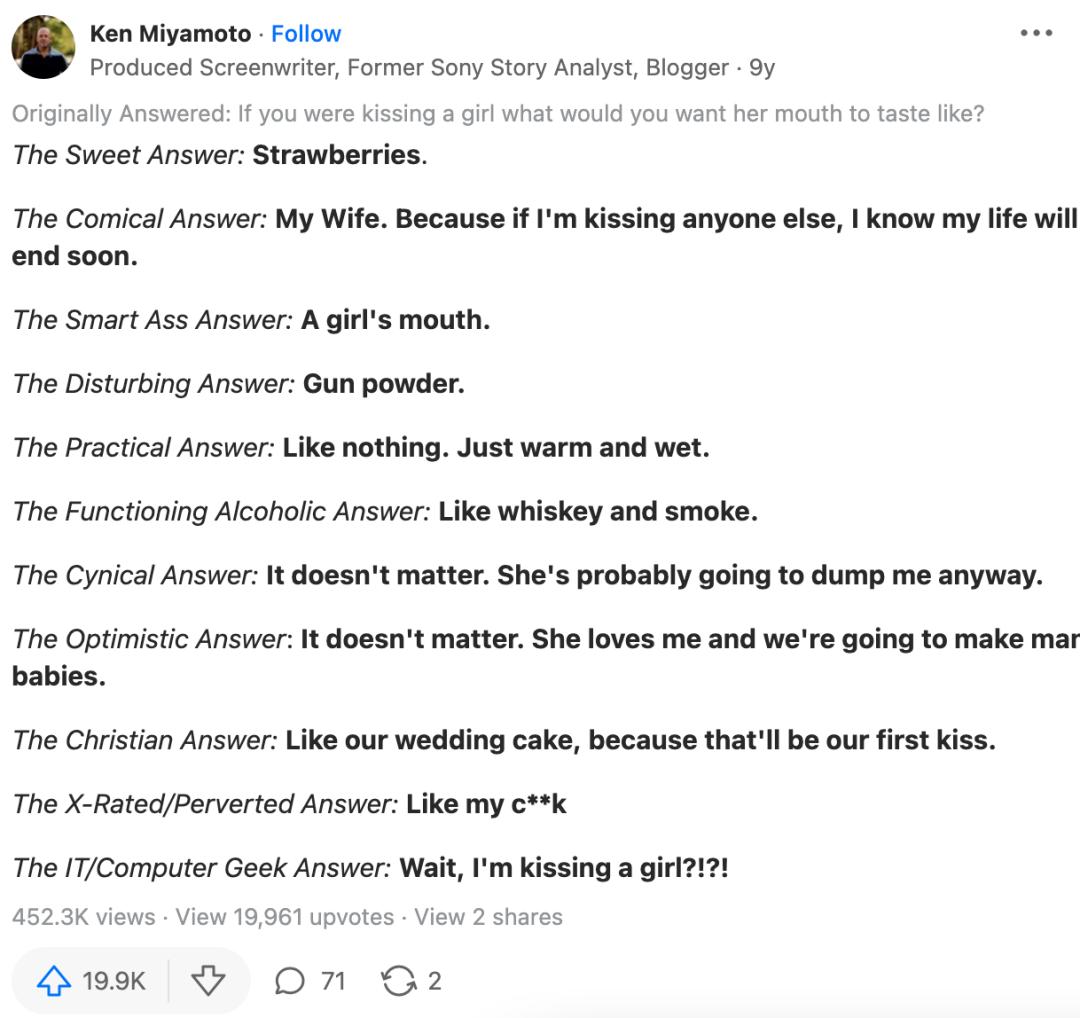Viewport: 1080px width, 1018px height.
Task: Open the Ken Miyamoto author name link
Action: (170, 34)
